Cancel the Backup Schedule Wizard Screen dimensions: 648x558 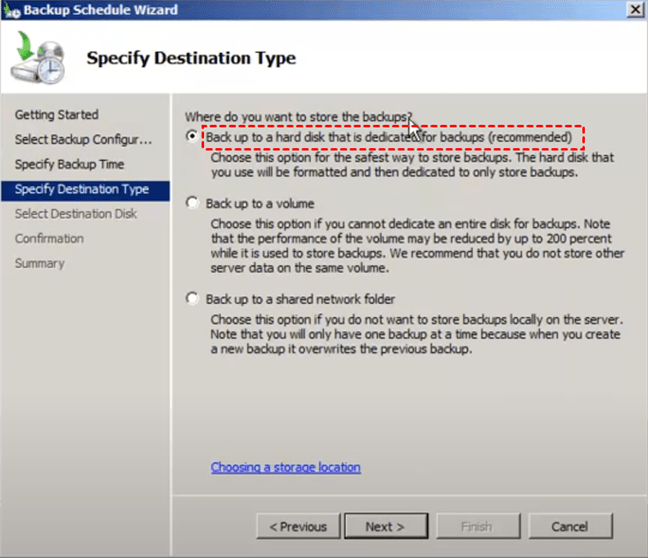[x=569, y=526]
